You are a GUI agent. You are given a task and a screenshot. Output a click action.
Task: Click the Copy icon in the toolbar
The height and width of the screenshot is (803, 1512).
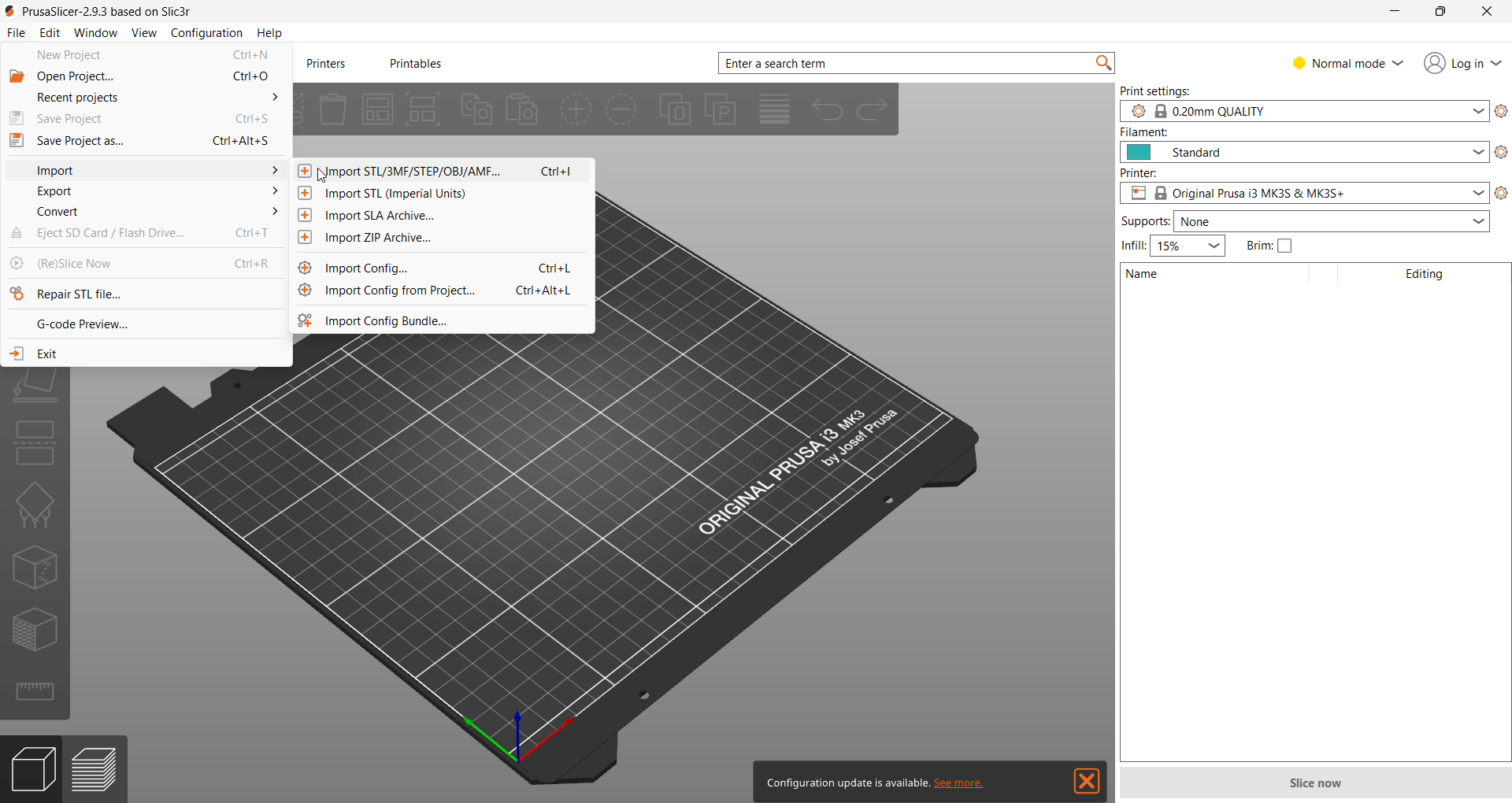click(x=476, y=109)
